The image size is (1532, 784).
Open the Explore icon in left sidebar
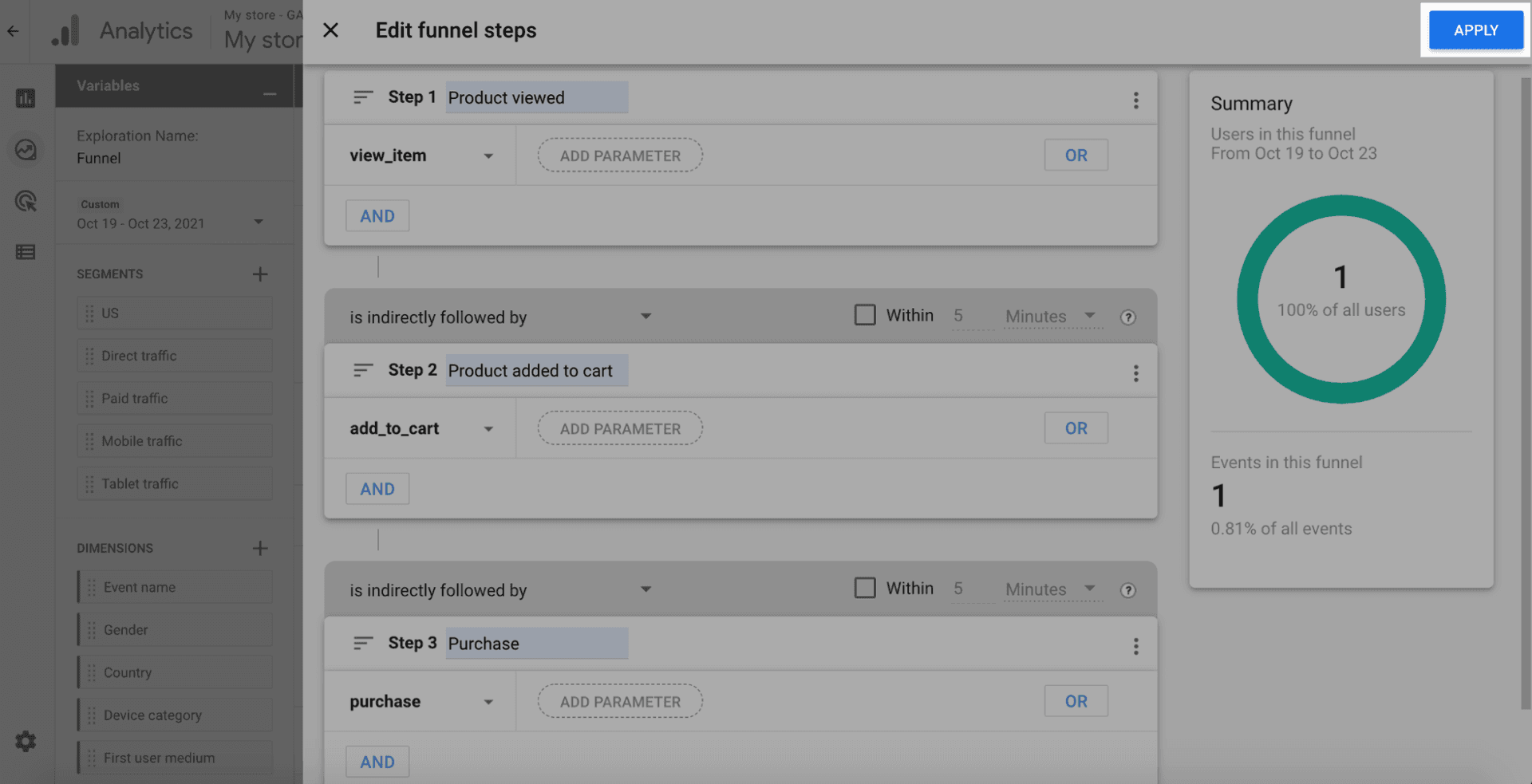26,150
